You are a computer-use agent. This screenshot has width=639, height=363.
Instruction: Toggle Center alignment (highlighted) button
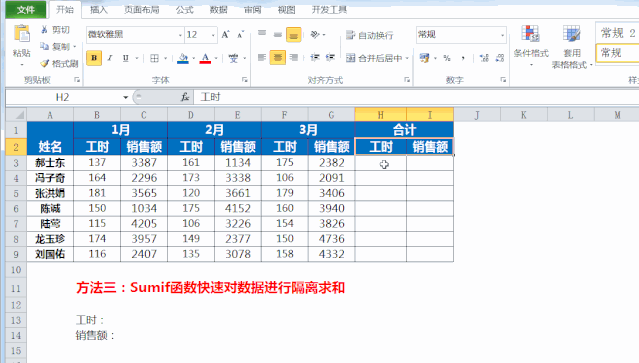tap(278, 58)
